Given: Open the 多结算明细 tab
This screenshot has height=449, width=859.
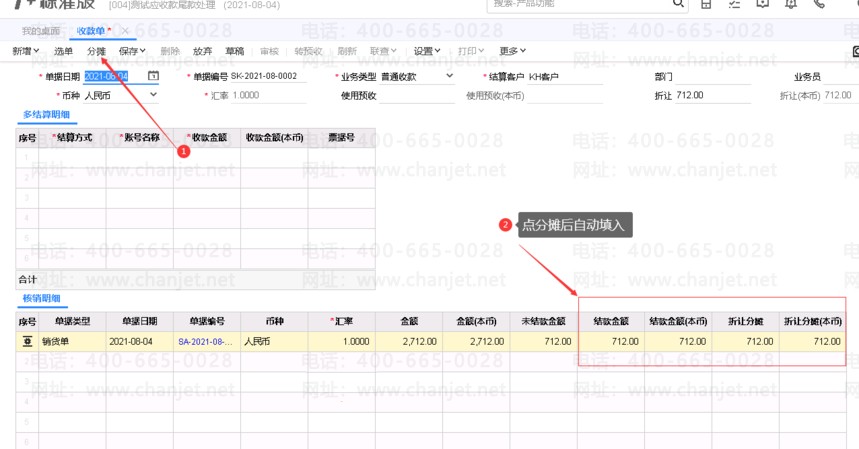Looking at the screenshot, I should [x=46, y=114].
